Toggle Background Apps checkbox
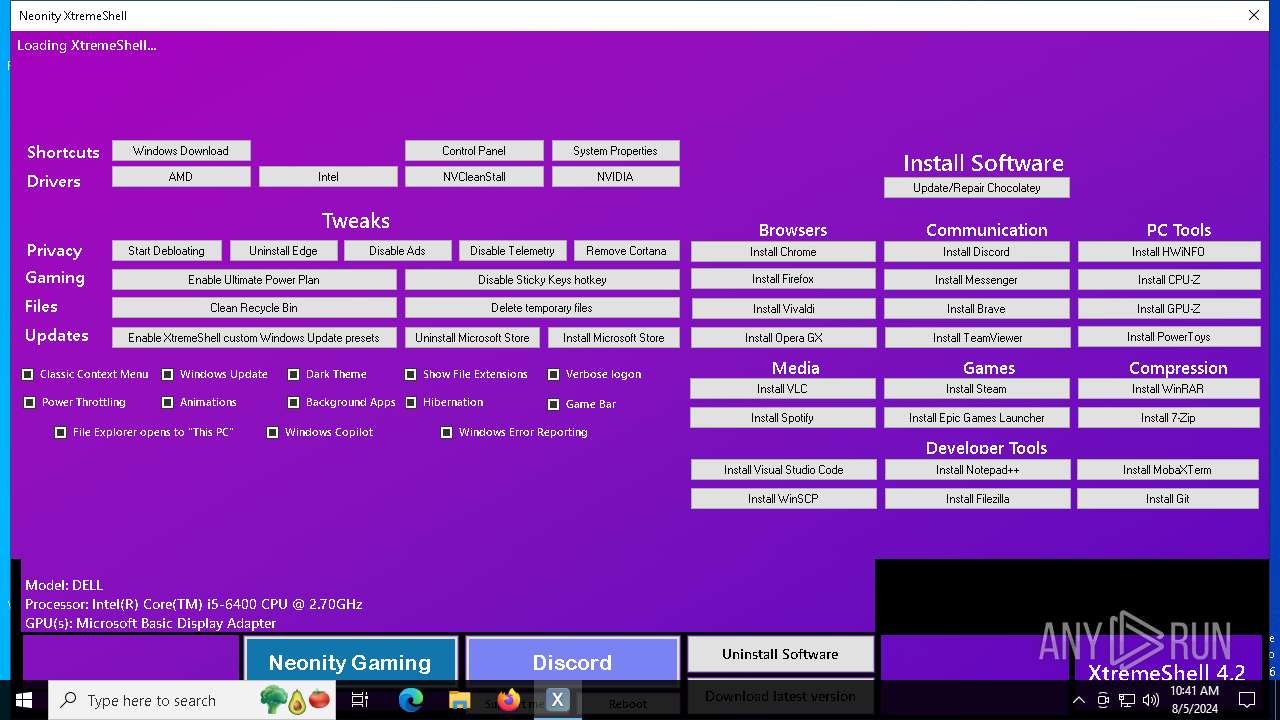 click(x=294, y=403)
